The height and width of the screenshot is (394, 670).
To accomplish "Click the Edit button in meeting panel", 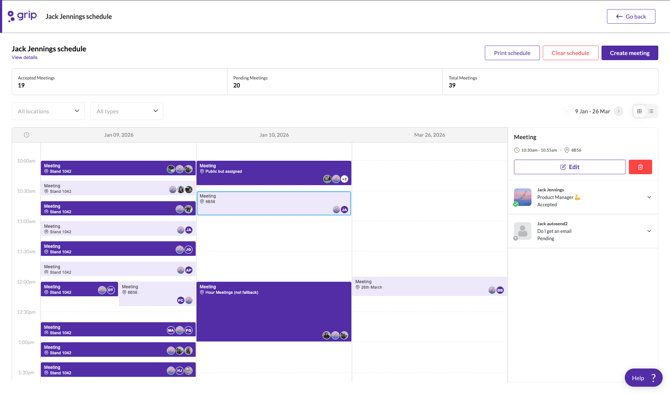I will pos(570,167).
